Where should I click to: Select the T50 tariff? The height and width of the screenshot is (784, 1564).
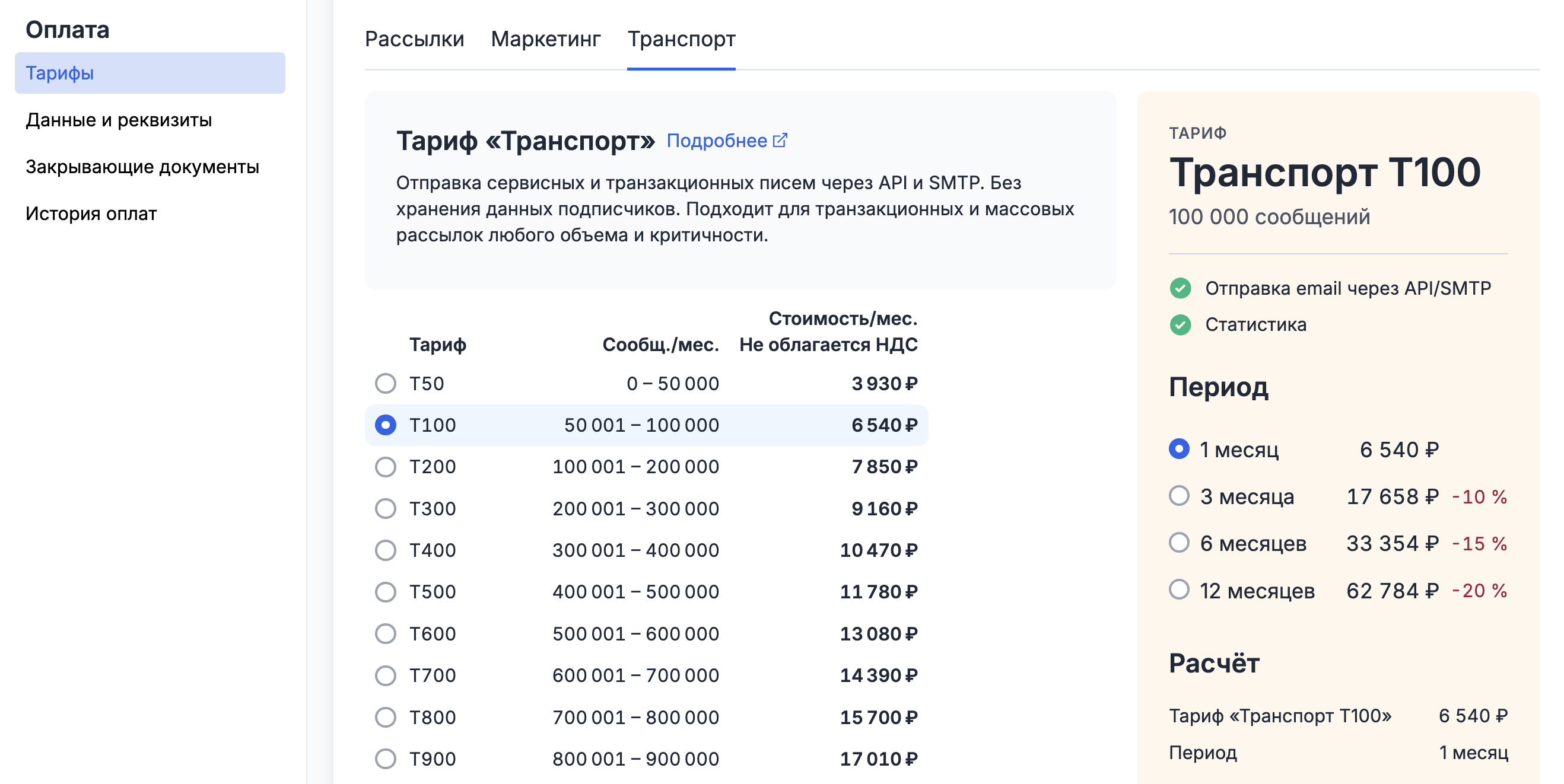384,384
